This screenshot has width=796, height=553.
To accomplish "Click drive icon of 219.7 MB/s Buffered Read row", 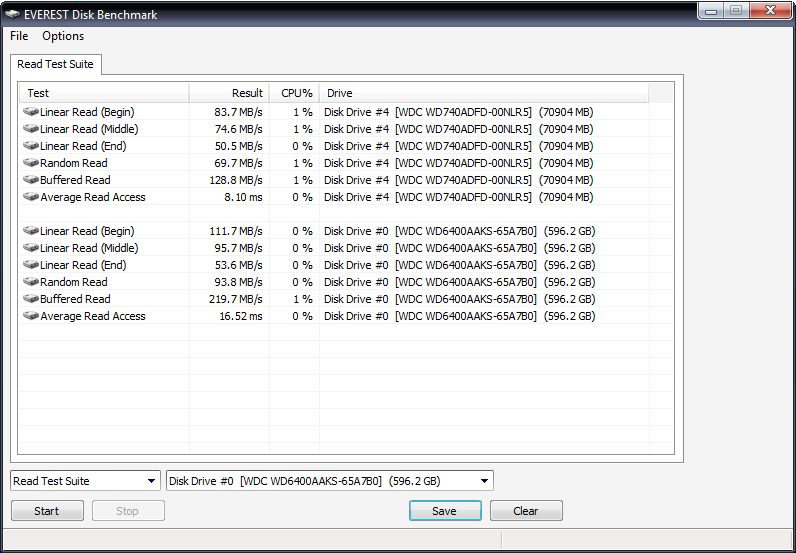I will click(31, 299).
